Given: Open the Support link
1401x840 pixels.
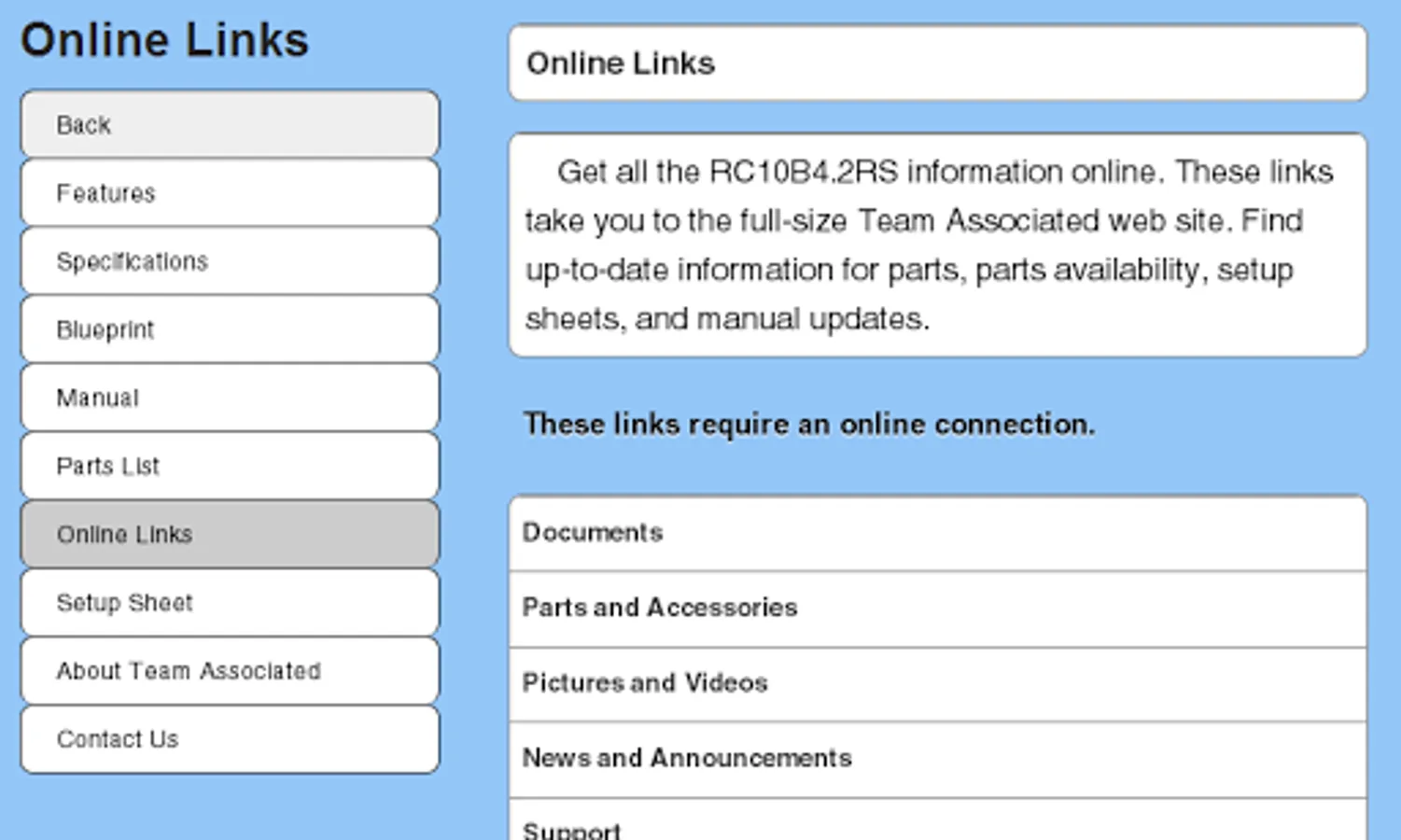Looking at the screenshot, I should click(x=938, y=819).
